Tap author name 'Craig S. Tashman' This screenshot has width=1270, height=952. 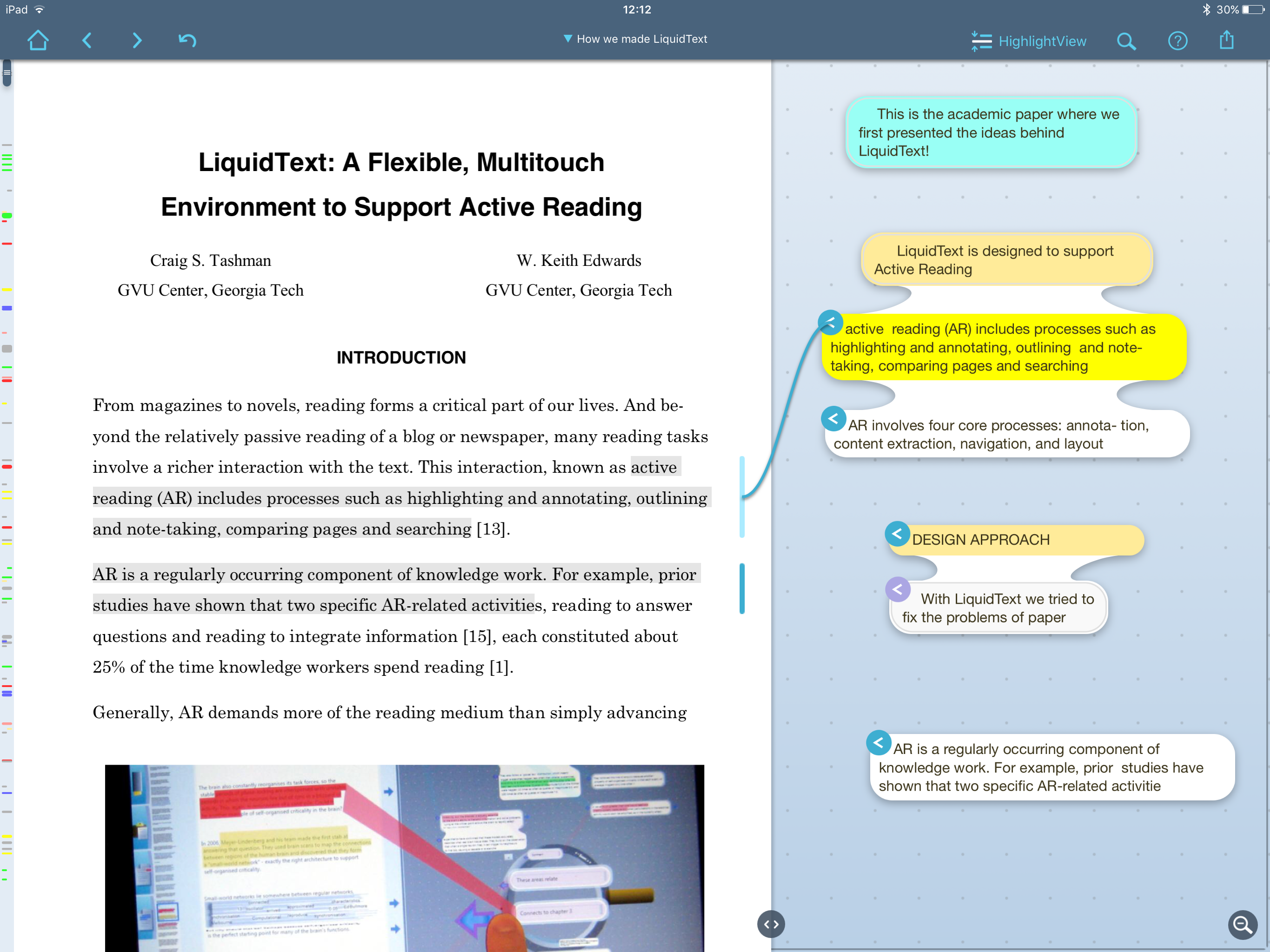tap(211, 261)
